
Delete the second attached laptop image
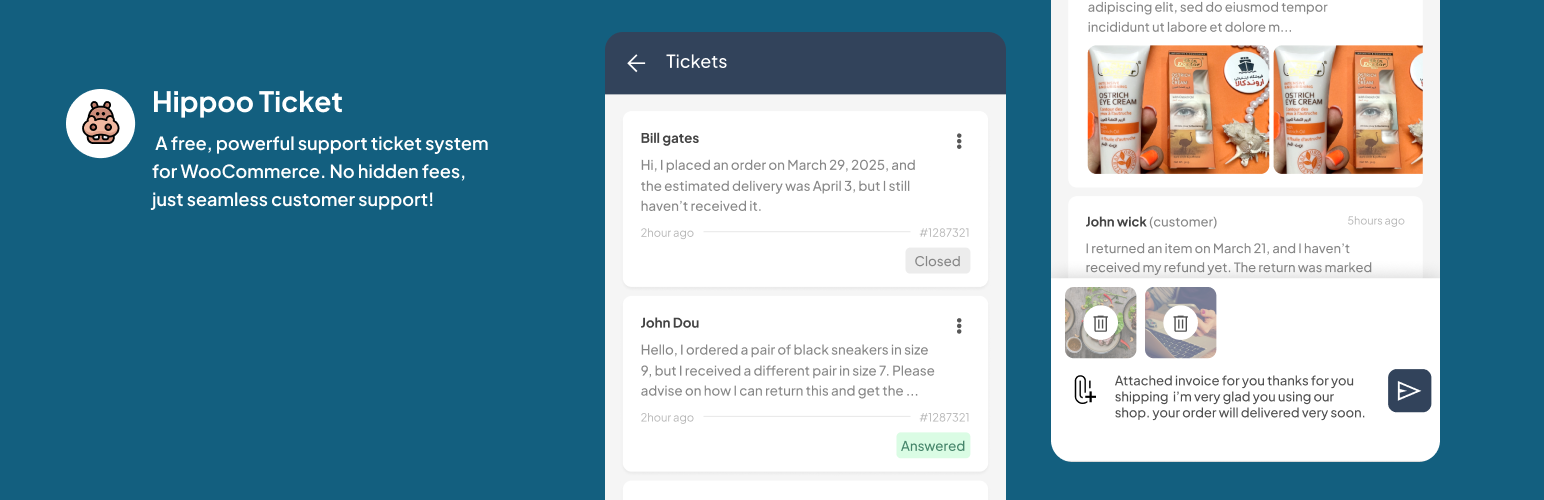click(x=1180, y=323)
